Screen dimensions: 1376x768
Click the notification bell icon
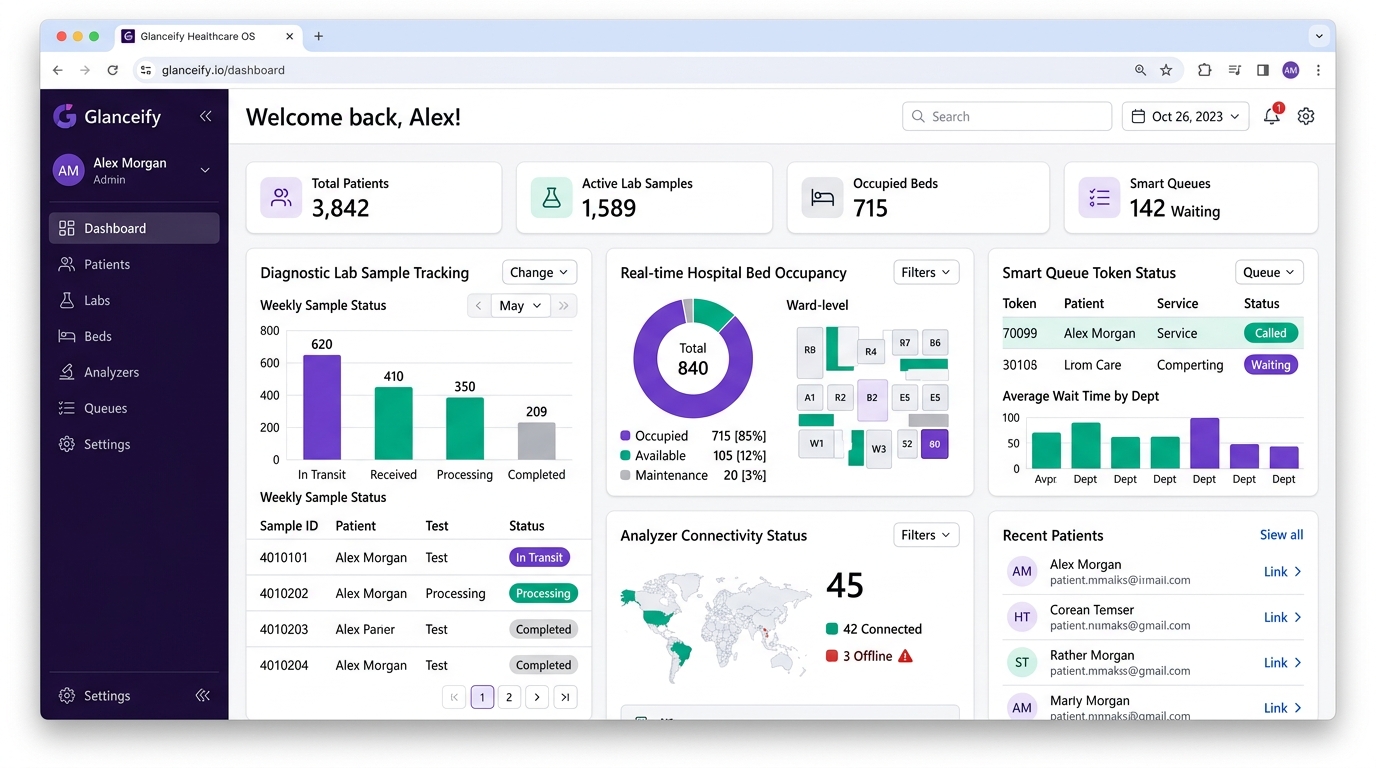[x=1271, y=116]
